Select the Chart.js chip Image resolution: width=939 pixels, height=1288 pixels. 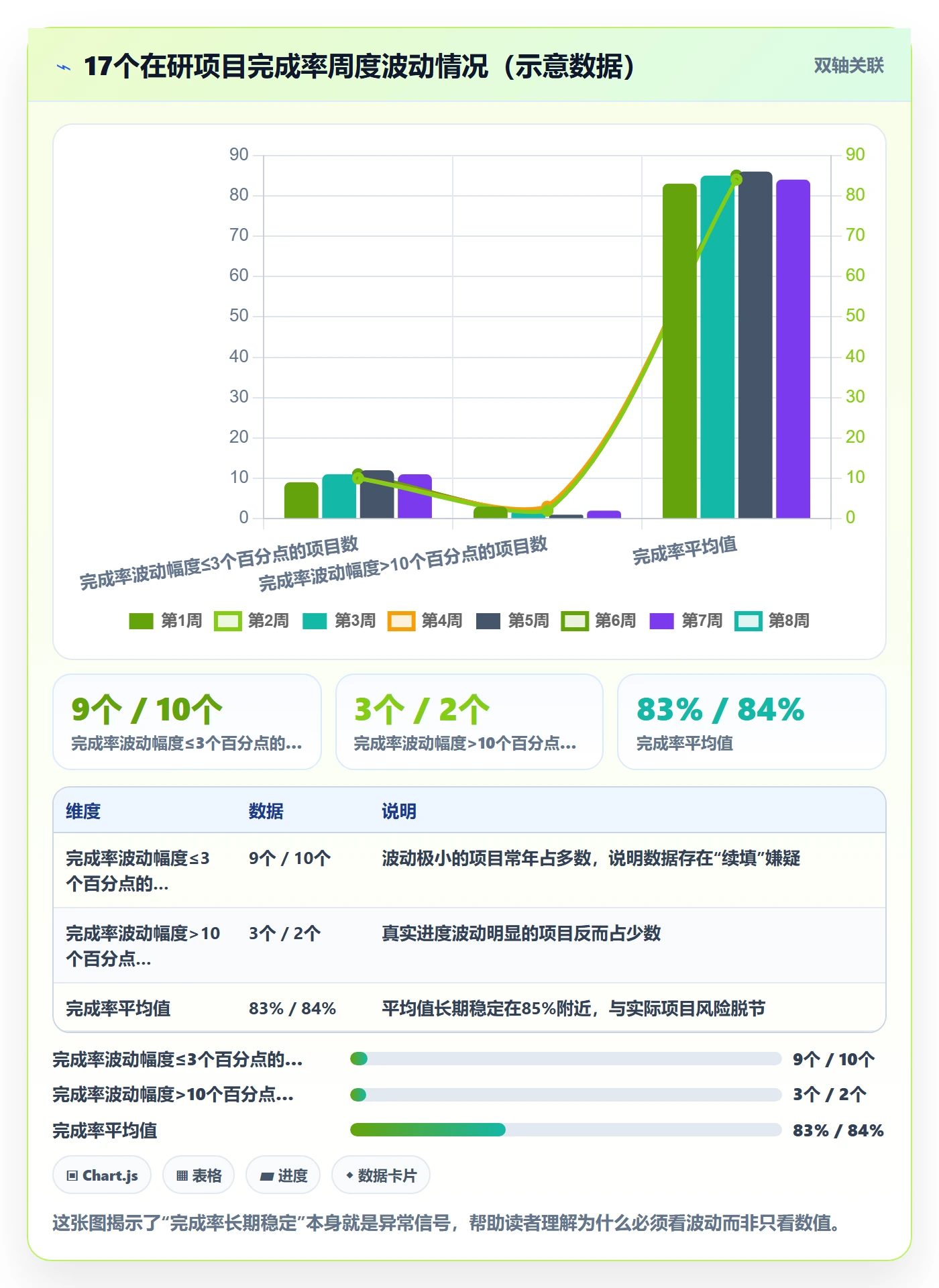point(102,1175)
